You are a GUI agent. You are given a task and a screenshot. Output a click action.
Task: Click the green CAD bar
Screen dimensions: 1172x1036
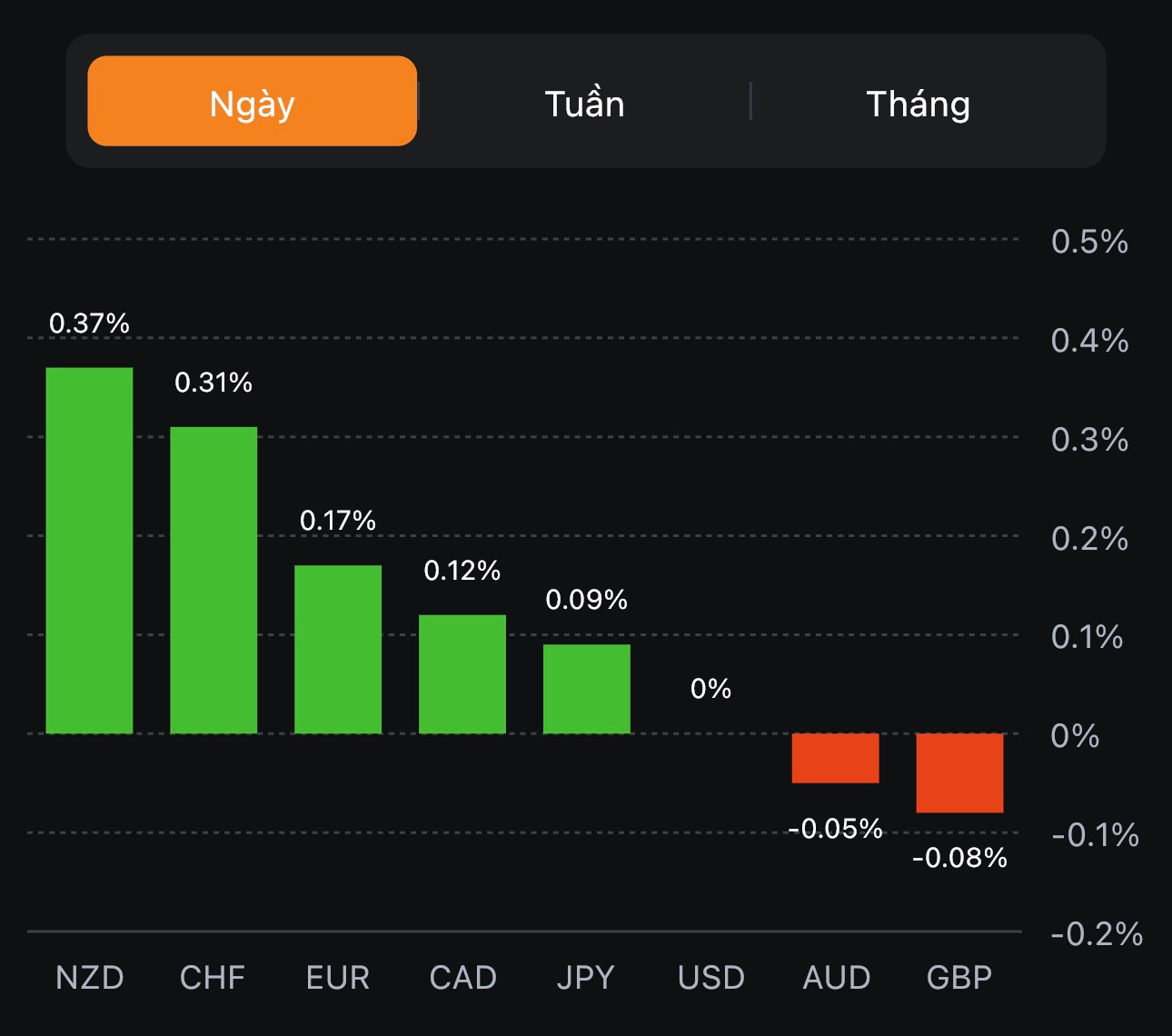pos(462,673)
